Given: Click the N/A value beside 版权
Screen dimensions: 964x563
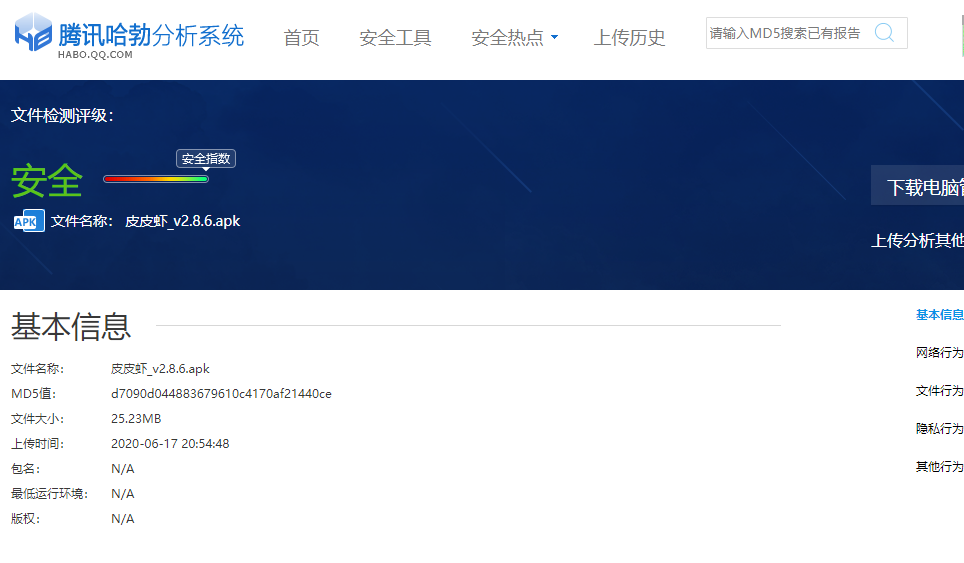Looking at the screenshot, I should coord(122,519).
